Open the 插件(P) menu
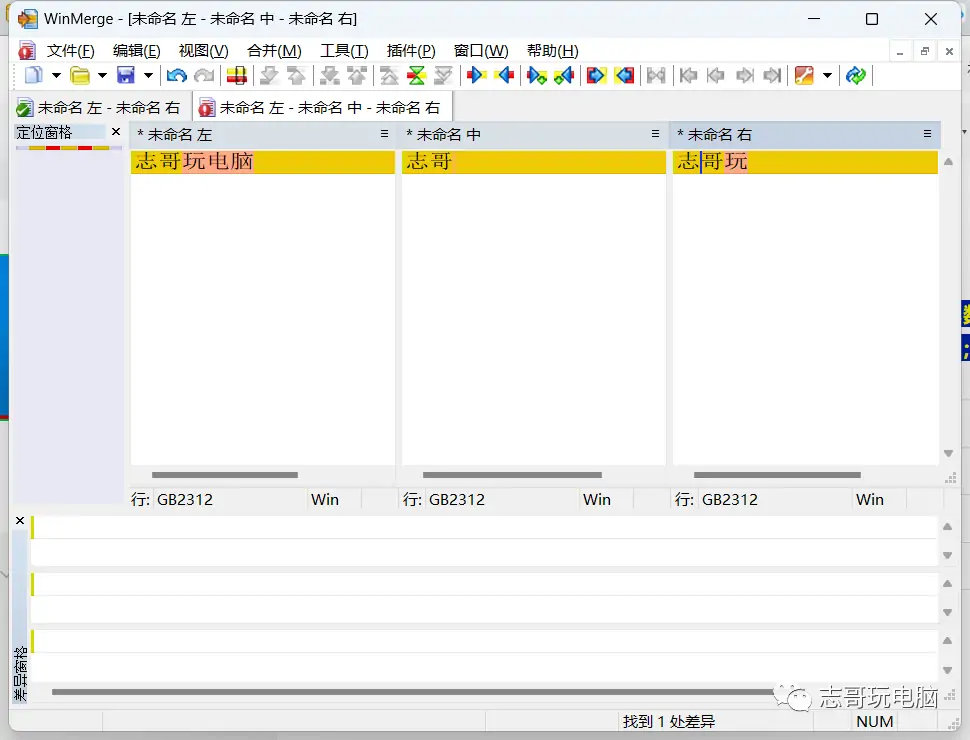 [410, 51]
